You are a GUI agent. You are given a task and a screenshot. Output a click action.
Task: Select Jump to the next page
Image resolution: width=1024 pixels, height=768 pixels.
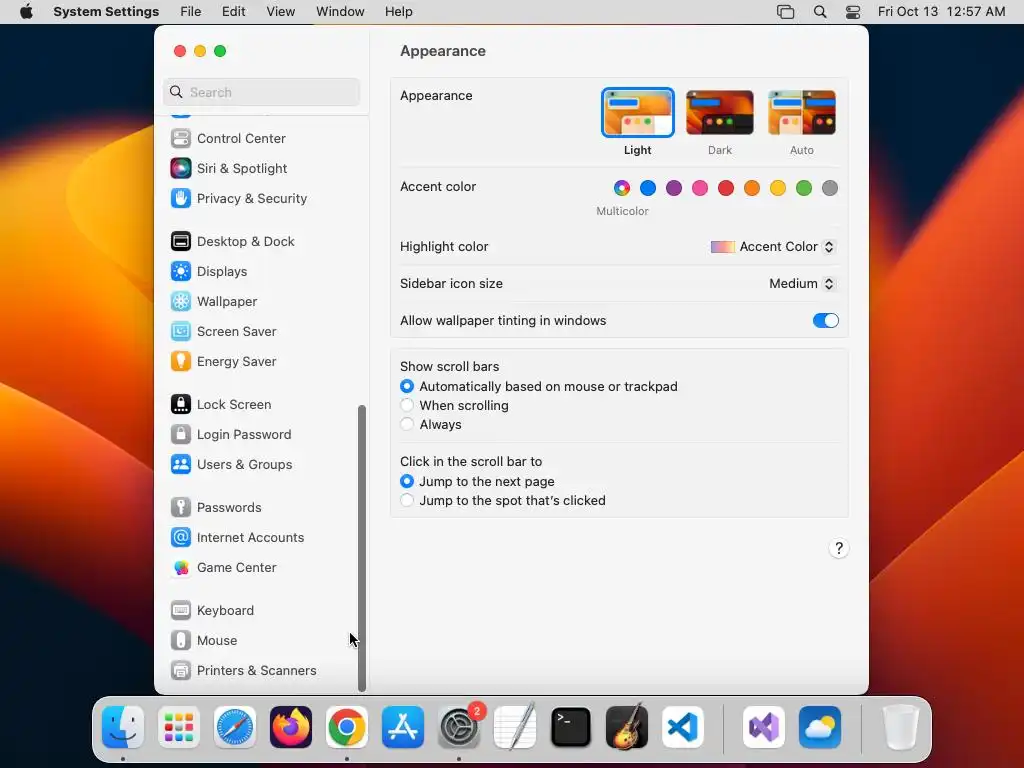pyautogui.click(x=407, y=481)
